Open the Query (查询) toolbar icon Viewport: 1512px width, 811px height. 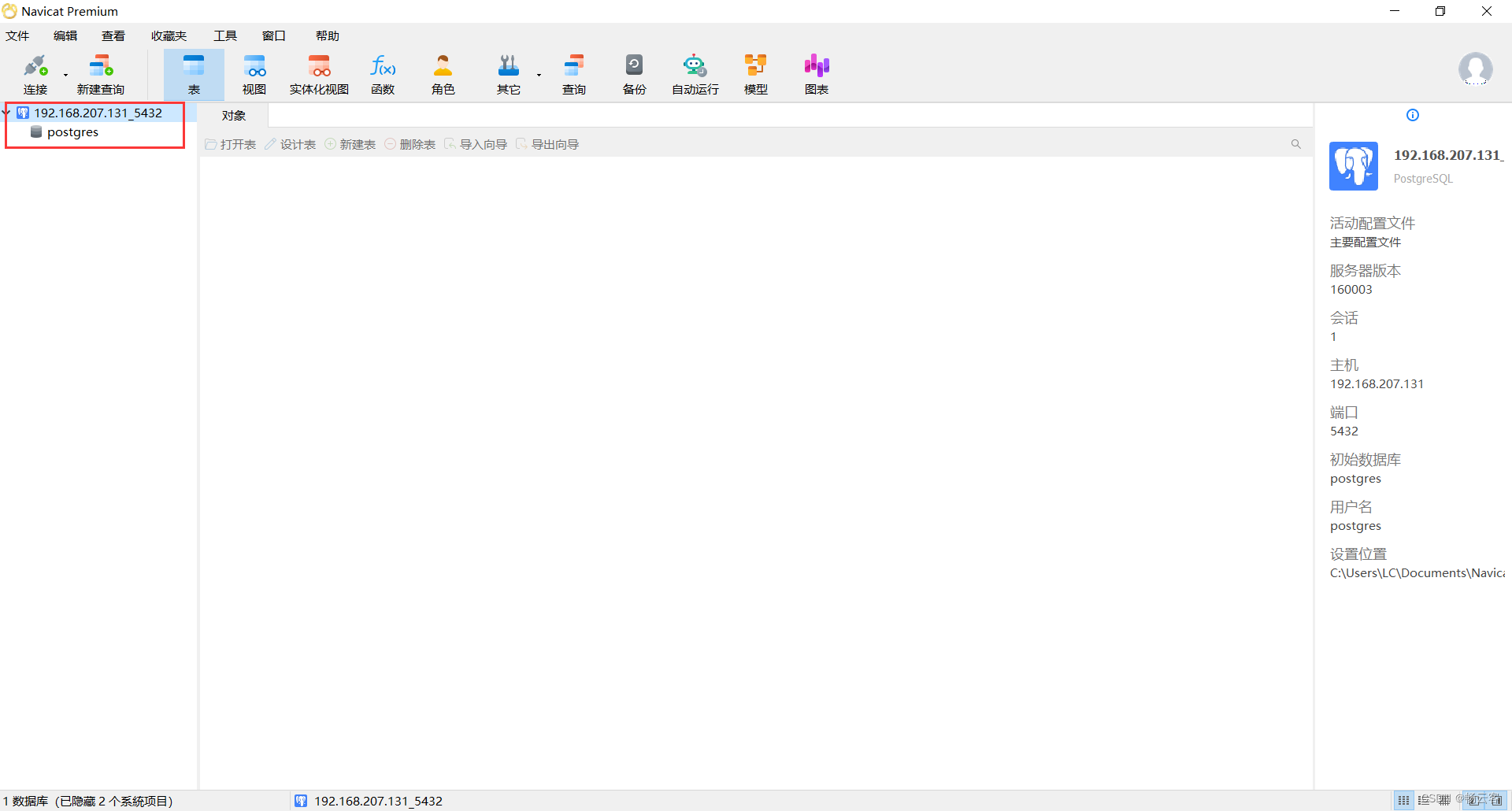tap(574, 74)
